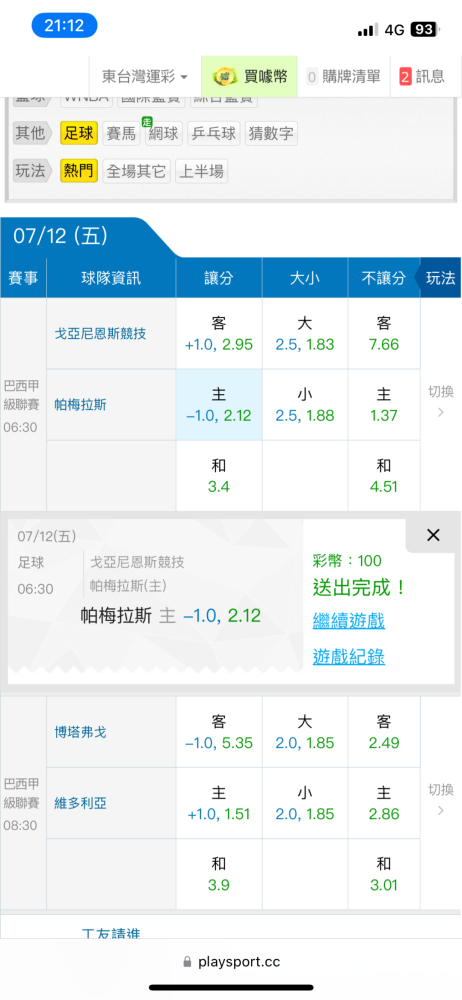Select the 賽馬 sport filter
The height and width of the screenshot is (1000, 462).
(x=121, y=133)
